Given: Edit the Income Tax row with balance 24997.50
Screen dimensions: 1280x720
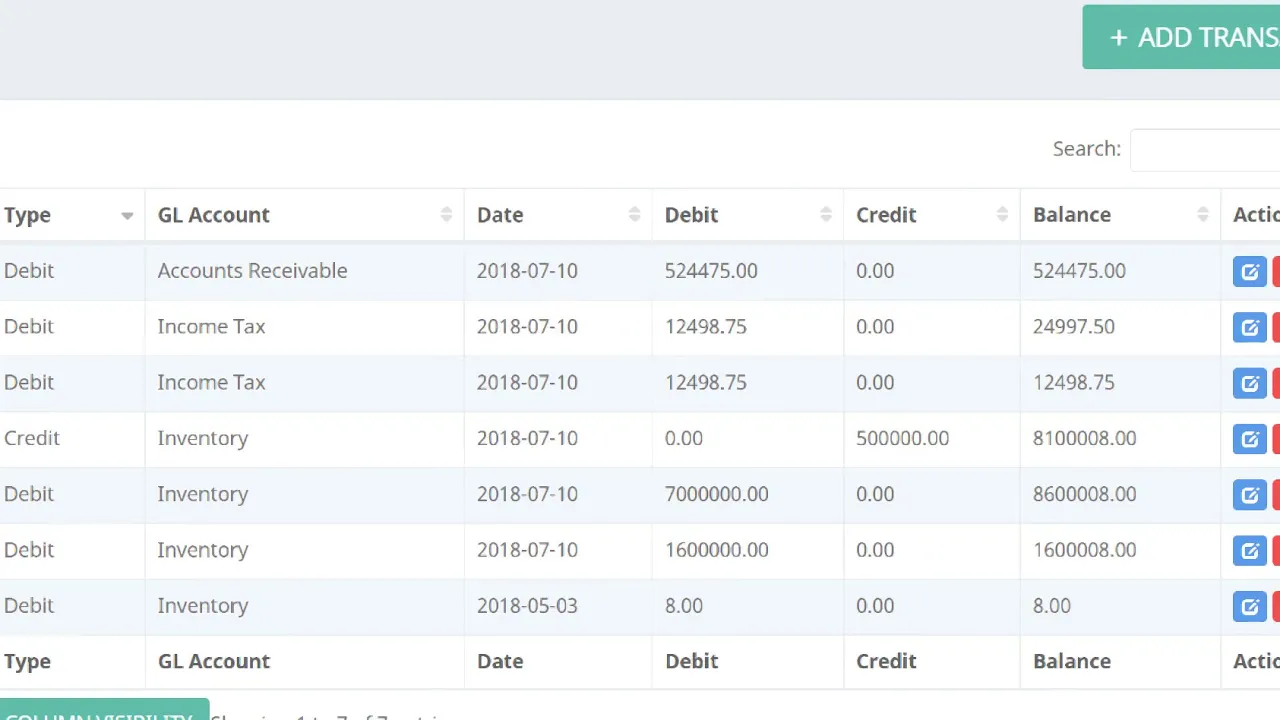Looking at the screenshot, I should point(1249,328).
